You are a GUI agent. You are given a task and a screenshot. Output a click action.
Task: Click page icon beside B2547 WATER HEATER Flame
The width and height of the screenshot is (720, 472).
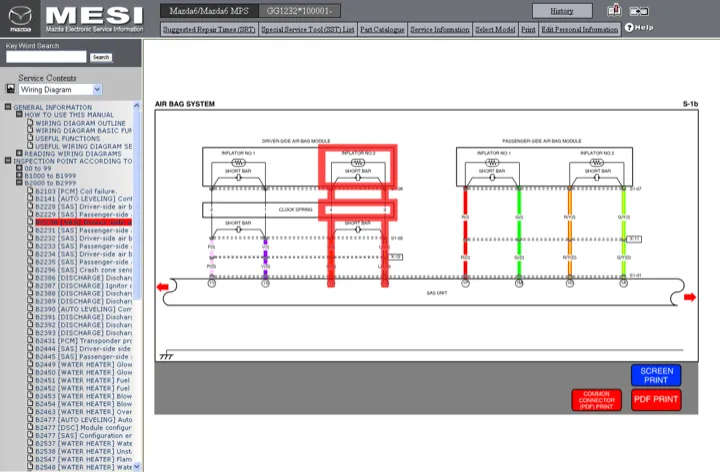click(30, 459)
